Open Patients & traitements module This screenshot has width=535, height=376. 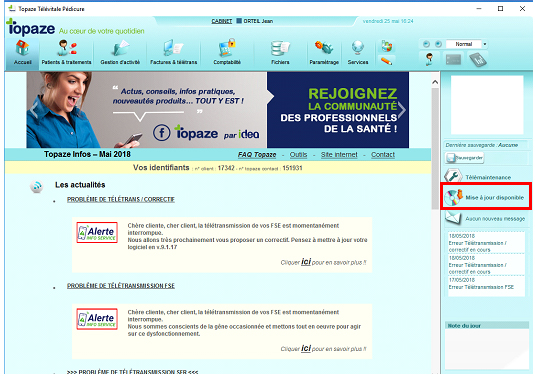pyautogui.click(x=66, y=52)
